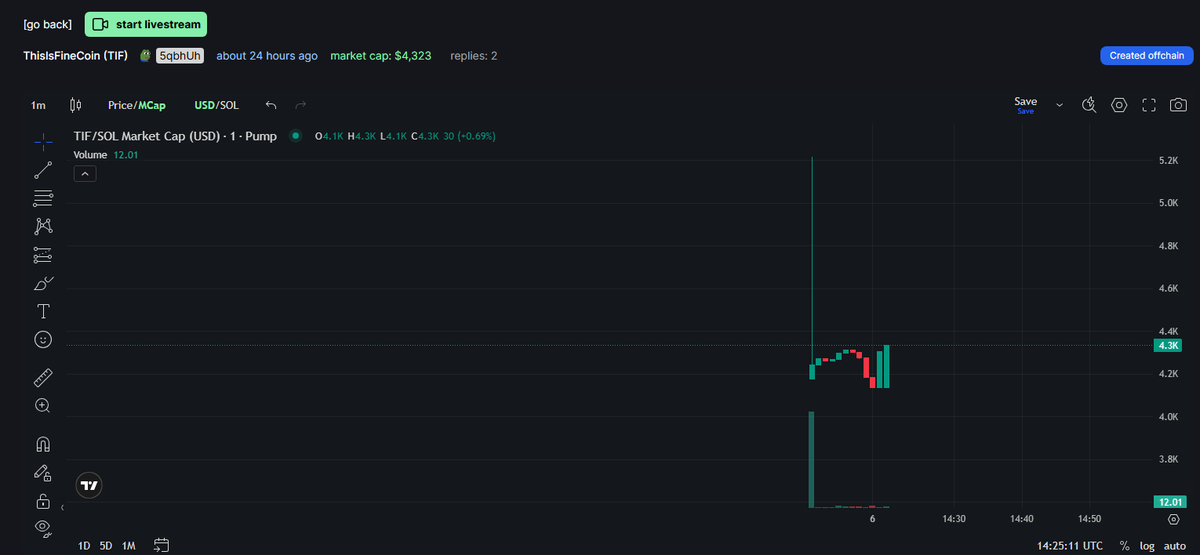Toggle stay in drawing mode
The width and height of the screenshot is (1200, 555).
click(x=43, y=472)
